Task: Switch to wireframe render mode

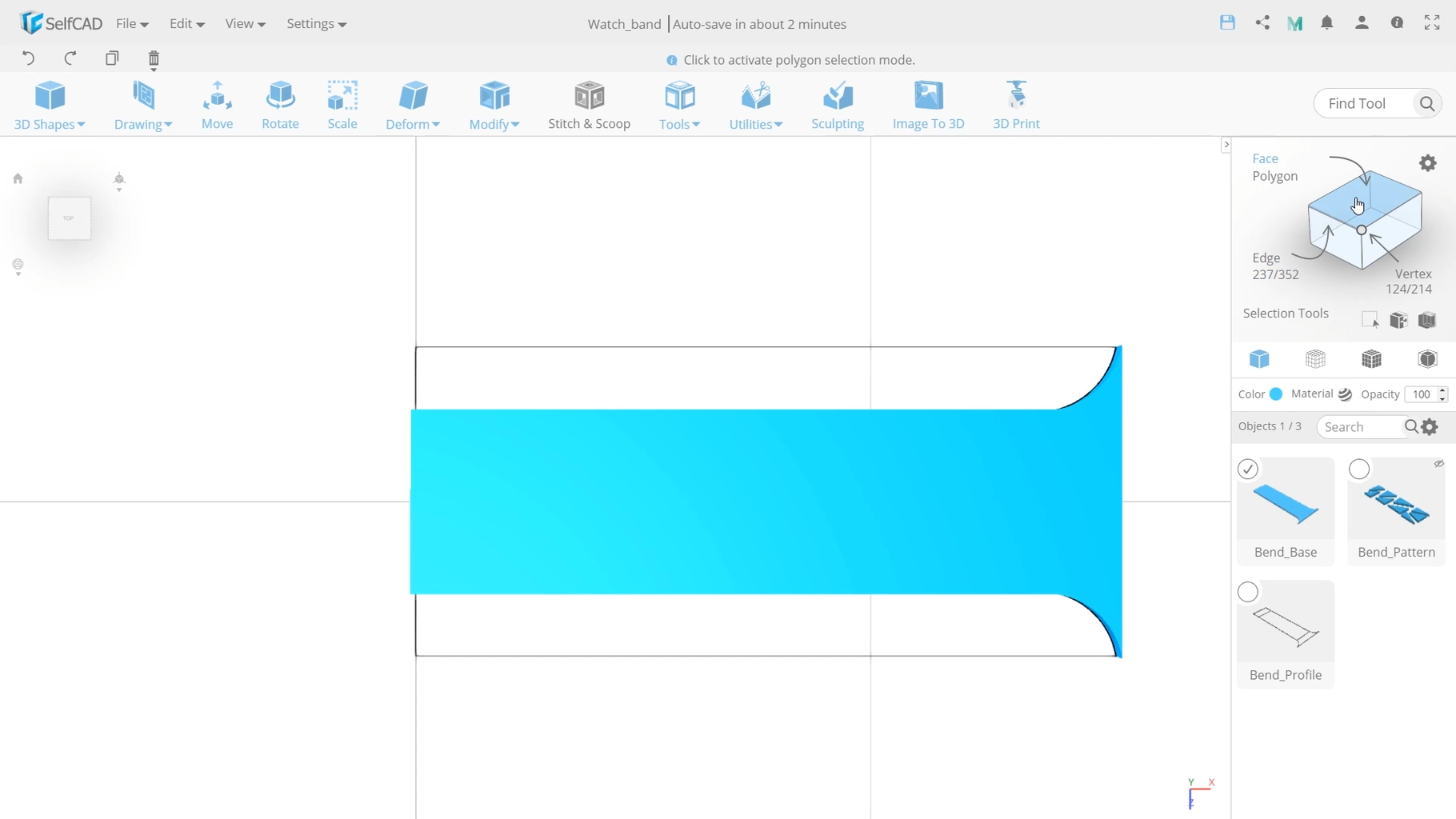Action: (x=1315, y=359)
